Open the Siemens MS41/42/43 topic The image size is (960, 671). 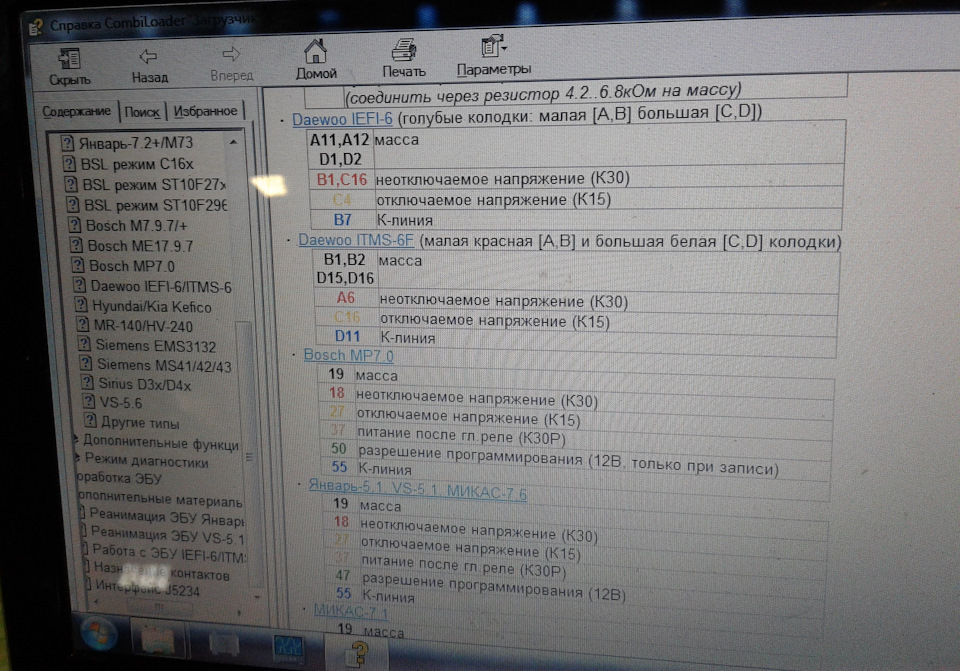pos(164,365)
